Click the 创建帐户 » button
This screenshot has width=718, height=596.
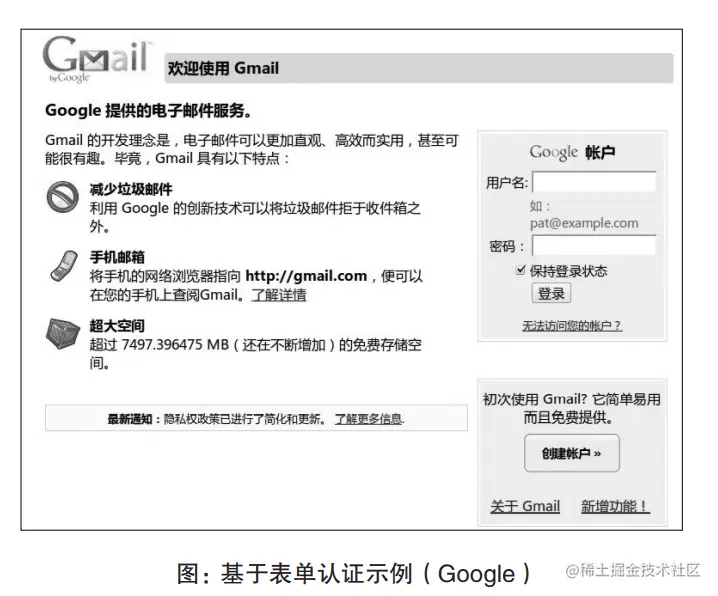click(x=572, y=453)
